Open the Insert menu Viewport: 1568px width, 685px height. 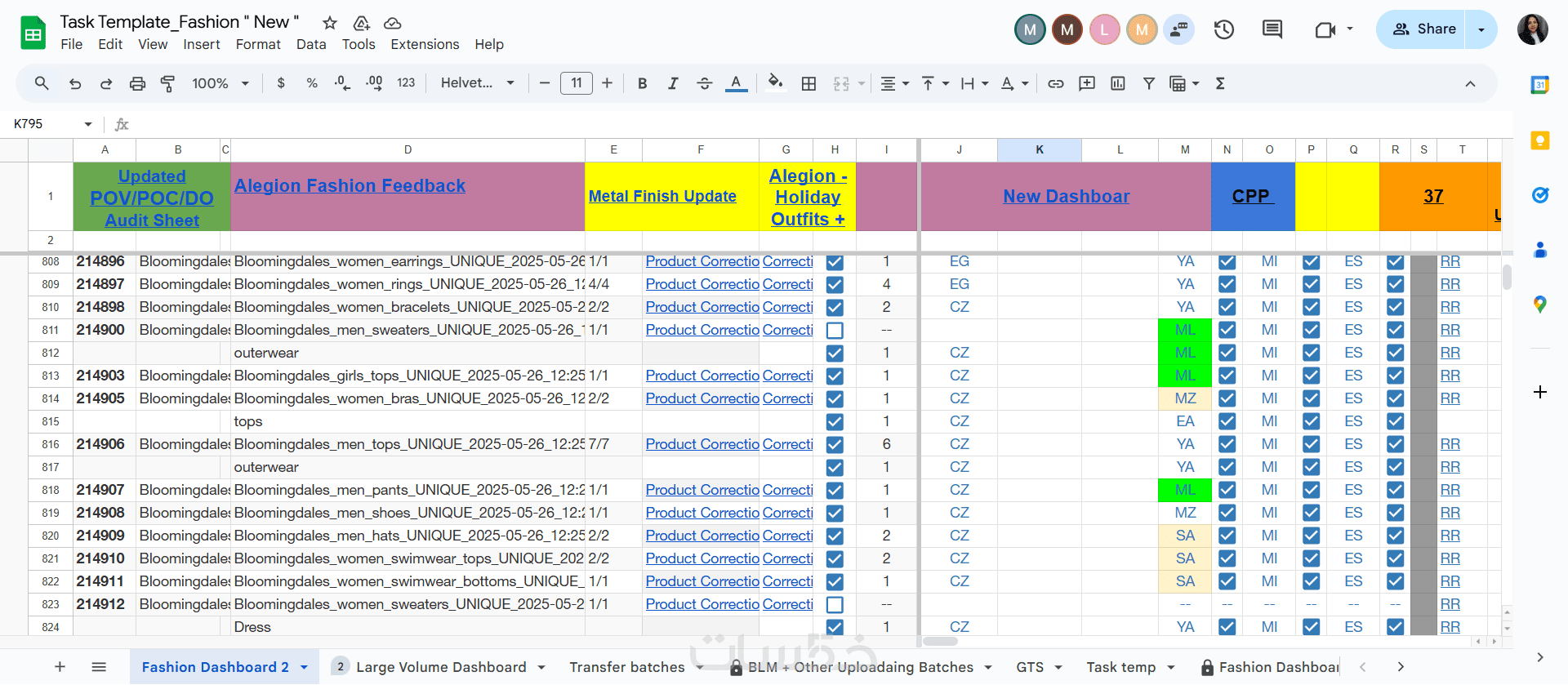click(x=202, y=44)
